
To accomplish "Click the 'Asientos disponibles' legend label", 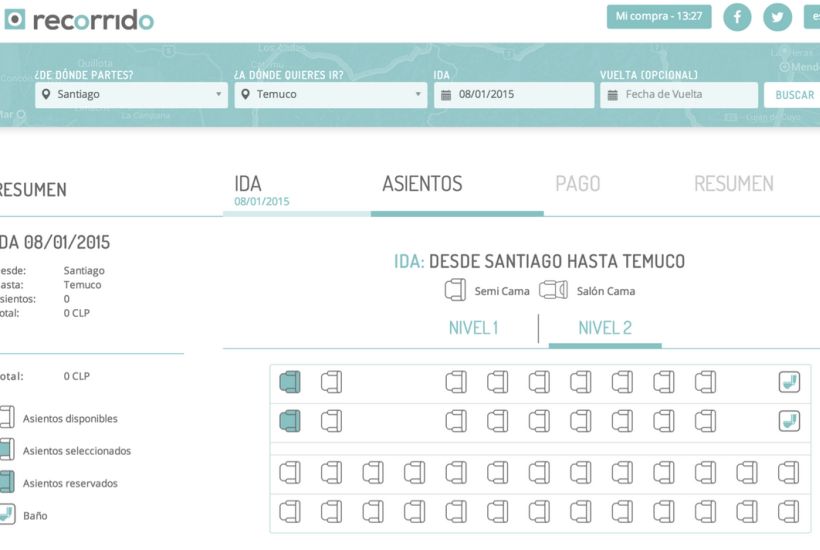I will pos(70,419).
